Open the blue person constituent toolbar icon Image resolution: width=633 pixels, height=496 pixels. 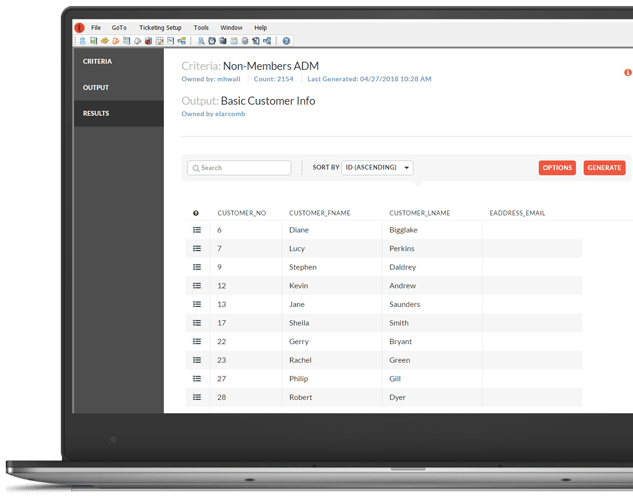tap(82, 41)
